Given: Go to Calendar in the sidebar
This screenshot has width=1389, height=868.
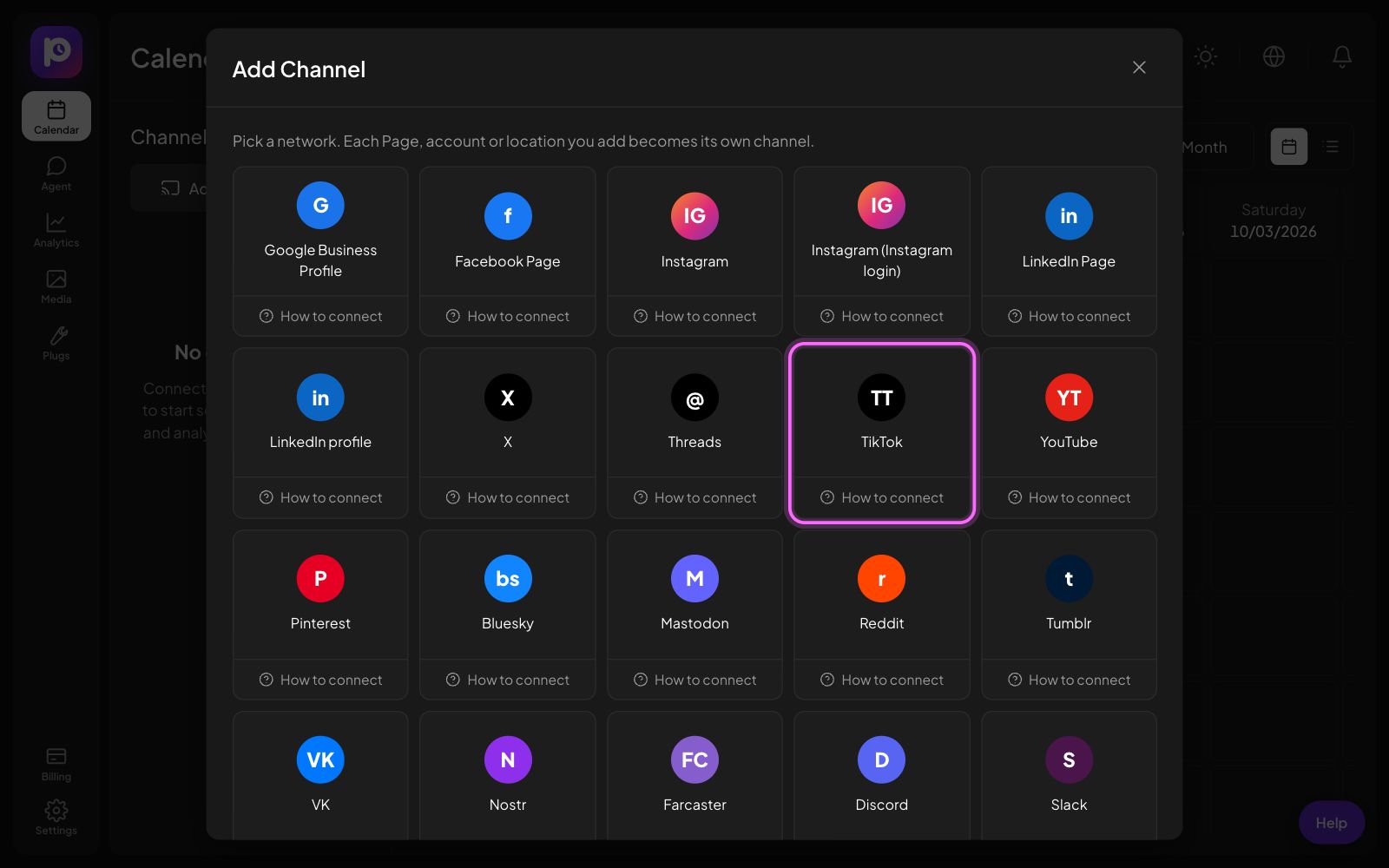Looking at the screenshot, I should click(x=56, y=116).
